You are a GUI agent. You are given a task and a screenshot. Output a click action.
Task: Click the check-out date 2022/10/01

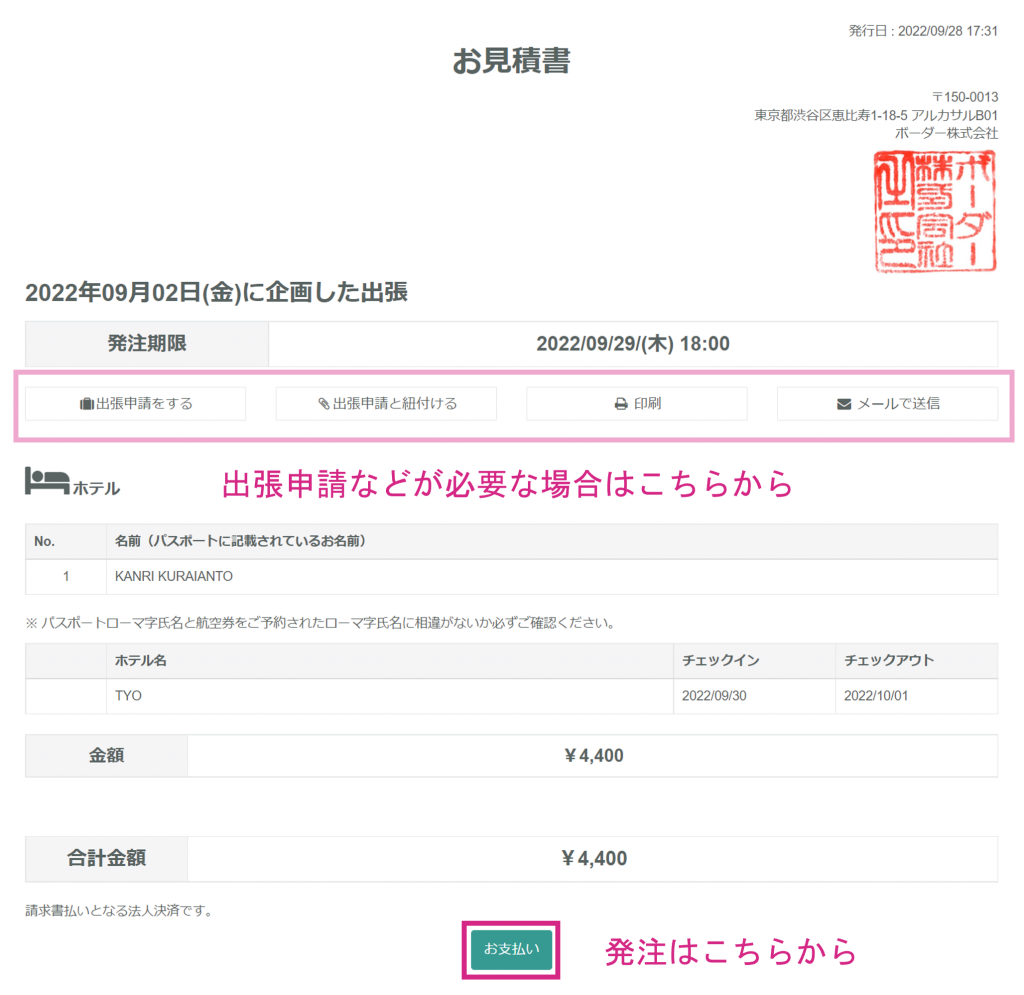pos(876,696)
